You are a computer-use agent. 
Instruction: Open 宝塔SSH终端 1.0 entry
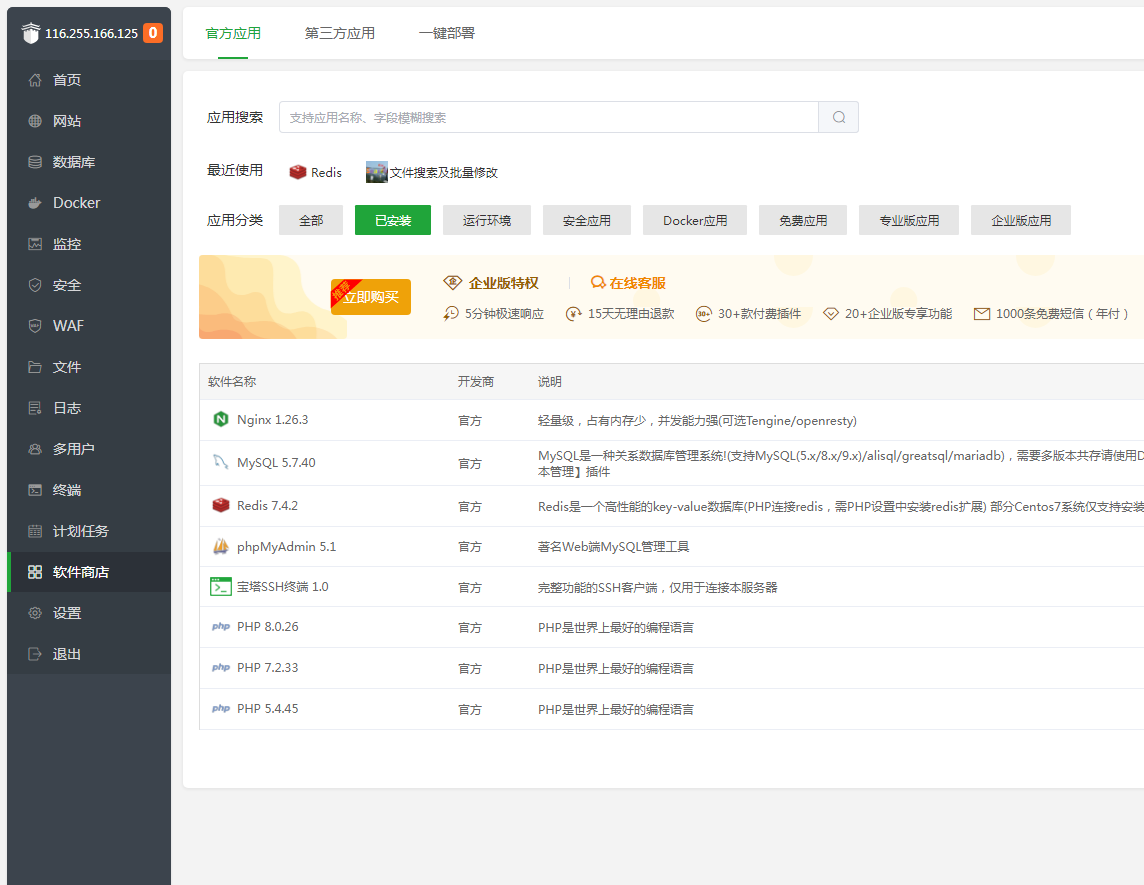click(282, 587)
